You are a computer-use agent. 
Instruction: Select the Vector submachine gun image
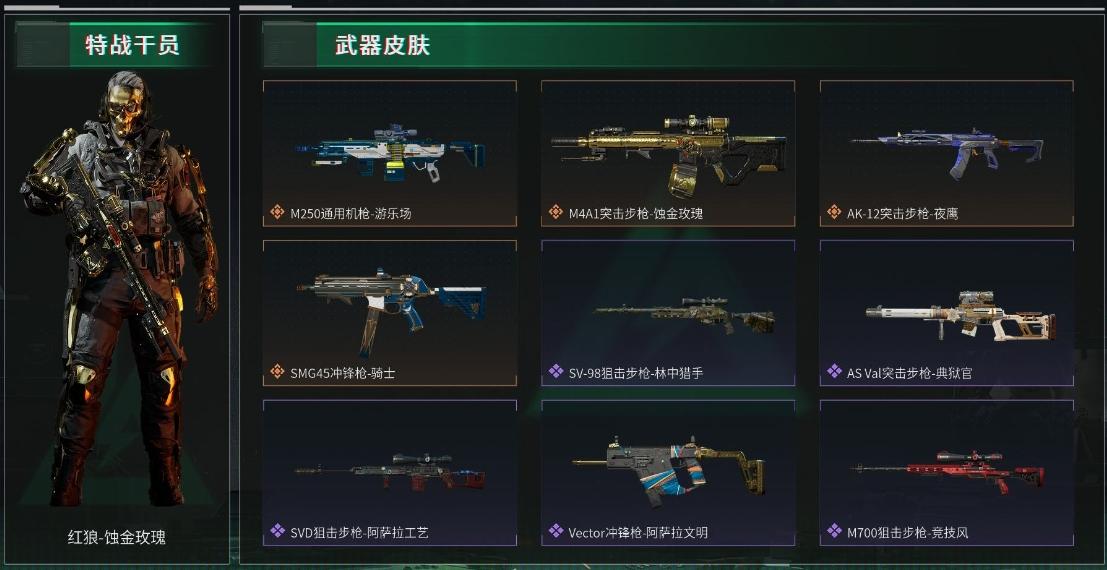[x=668, y=470]
